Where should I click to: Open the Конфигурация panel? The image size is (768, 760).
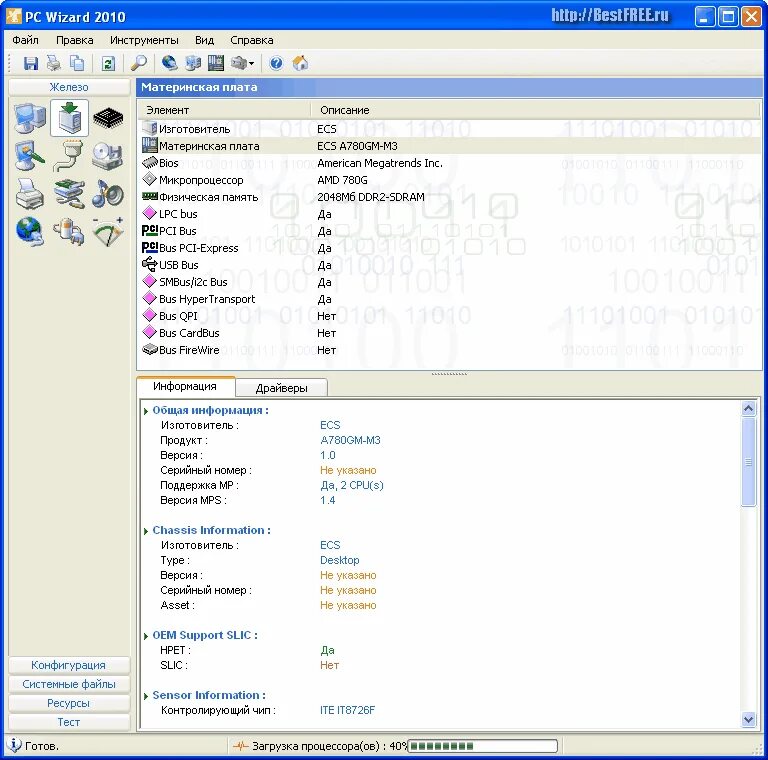click(x=69, y=665)
